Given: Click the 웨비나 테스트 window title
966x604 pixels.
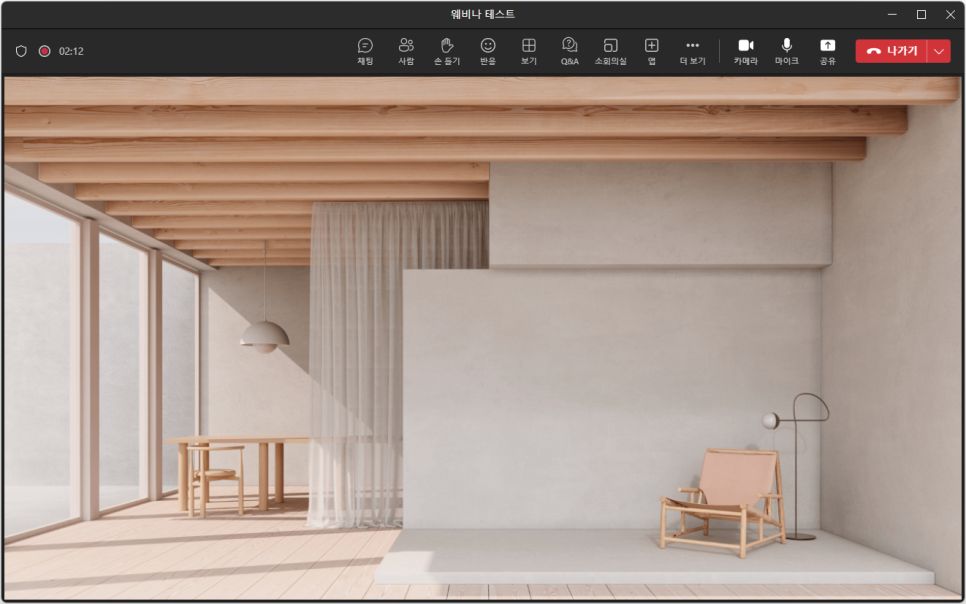Looking at the screenshot, I should pyautogui.click(x=482, y=14).
